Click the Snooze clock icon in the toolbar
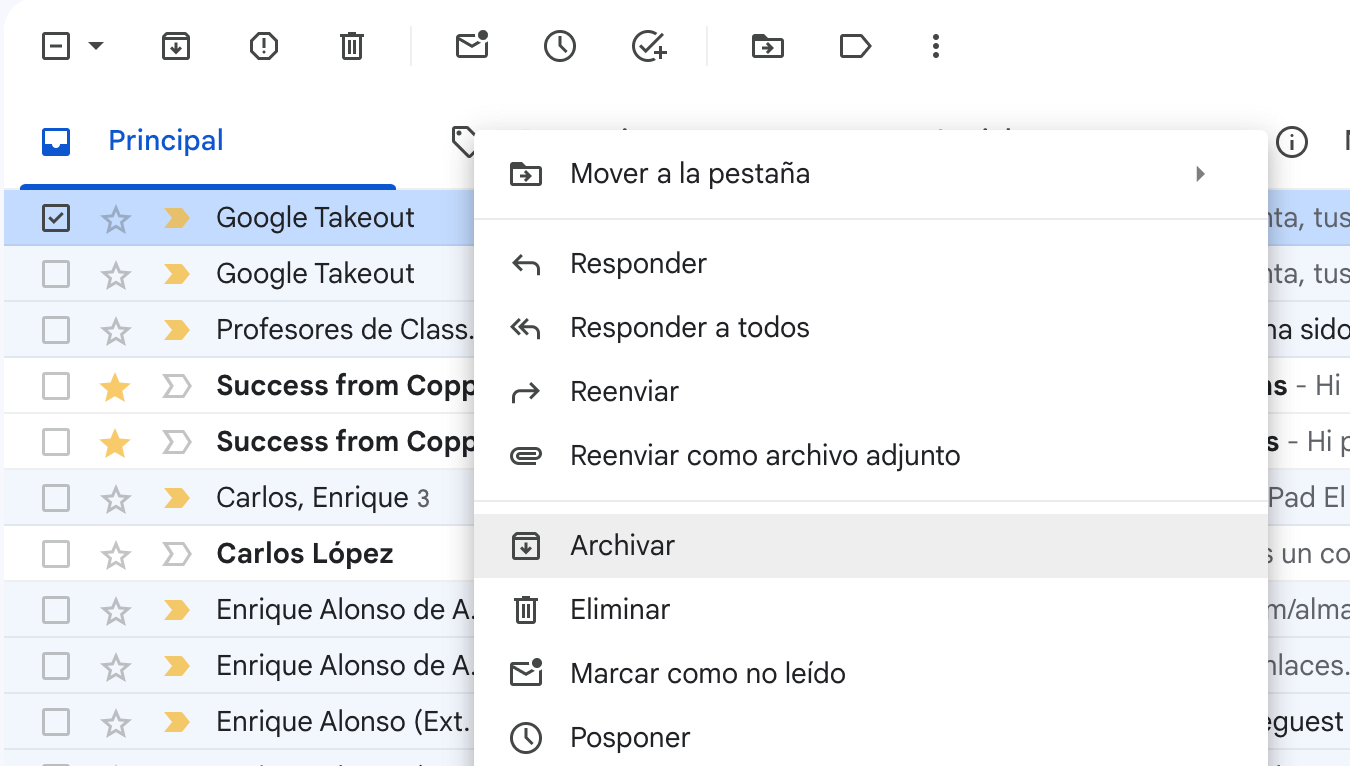Viewport: 1350px width, 766px height. tap(560, 46)
